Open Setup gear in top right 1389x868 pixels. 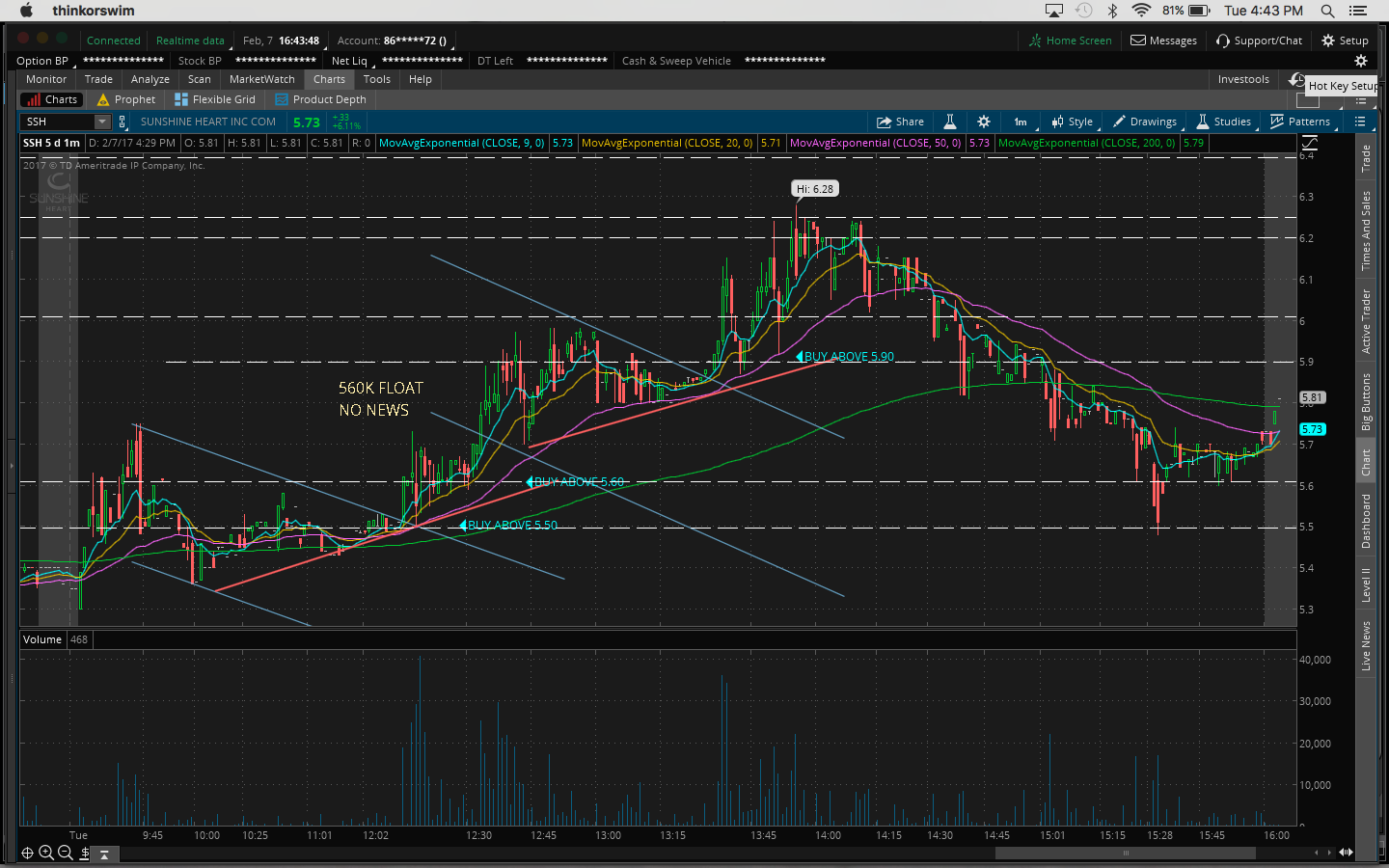1345,41
